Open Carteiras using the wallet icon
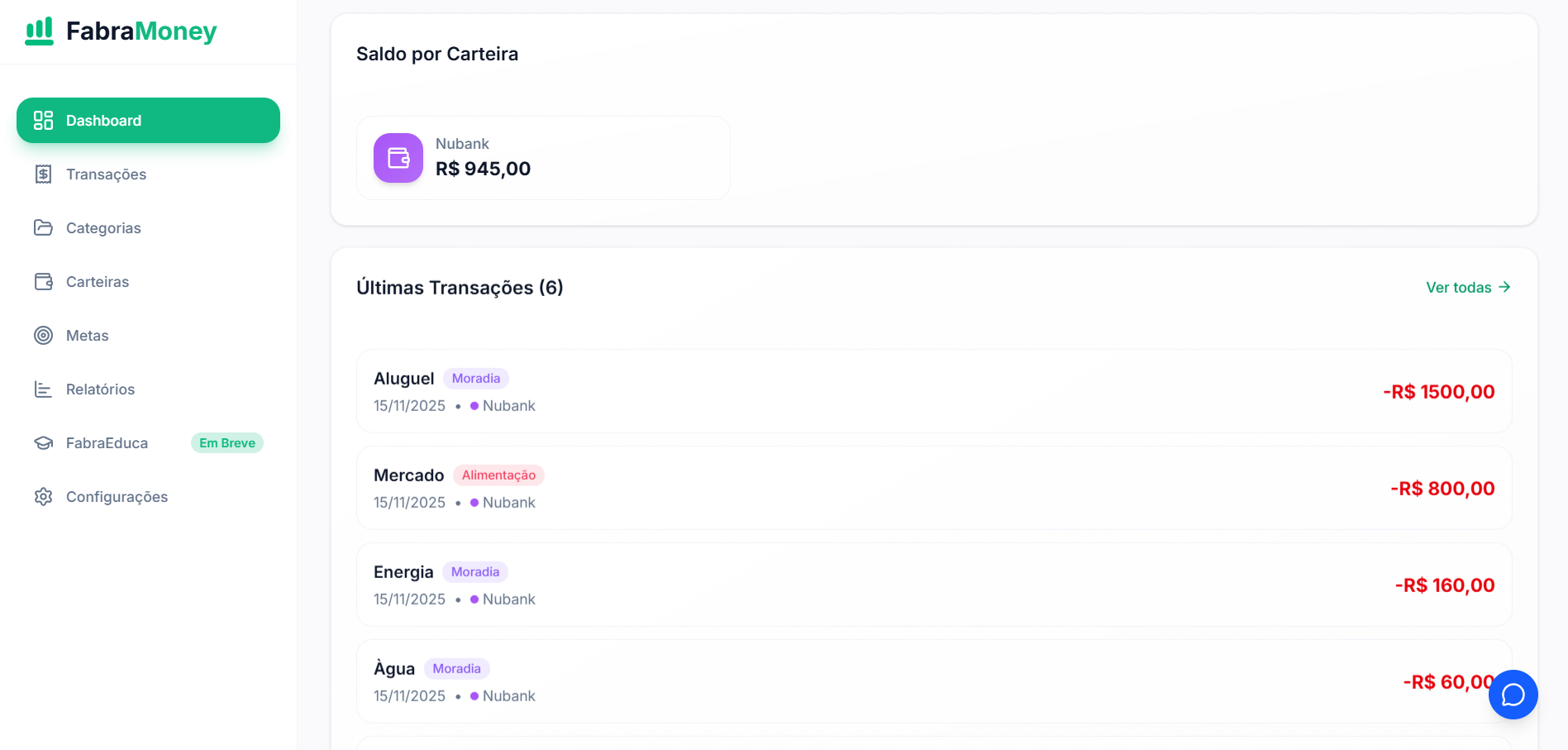 click(43, 281)
